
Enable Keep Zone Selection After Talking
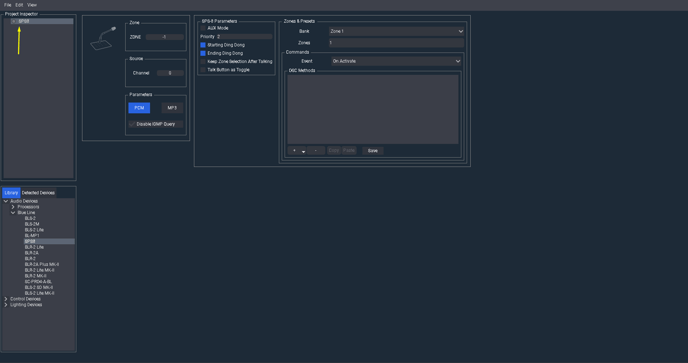[203, 61]
